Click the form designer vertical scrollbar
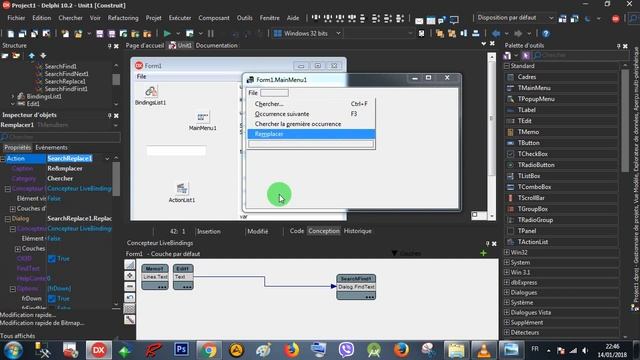The height and width of the screenshot is (360, 640). tap(491, 135)
